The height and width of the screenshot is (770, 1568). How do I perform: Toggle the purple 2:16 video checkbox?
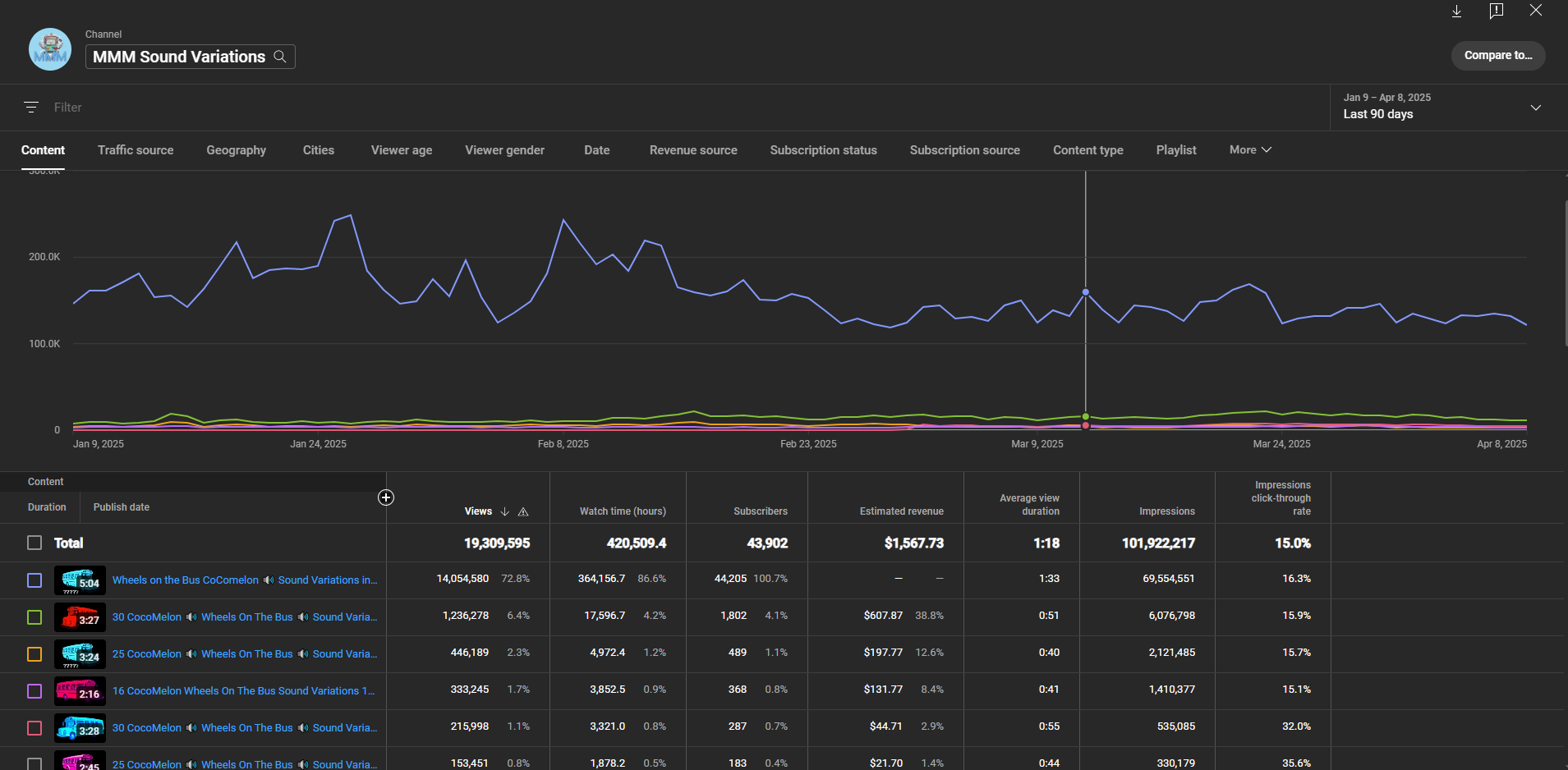coord(34,691)
